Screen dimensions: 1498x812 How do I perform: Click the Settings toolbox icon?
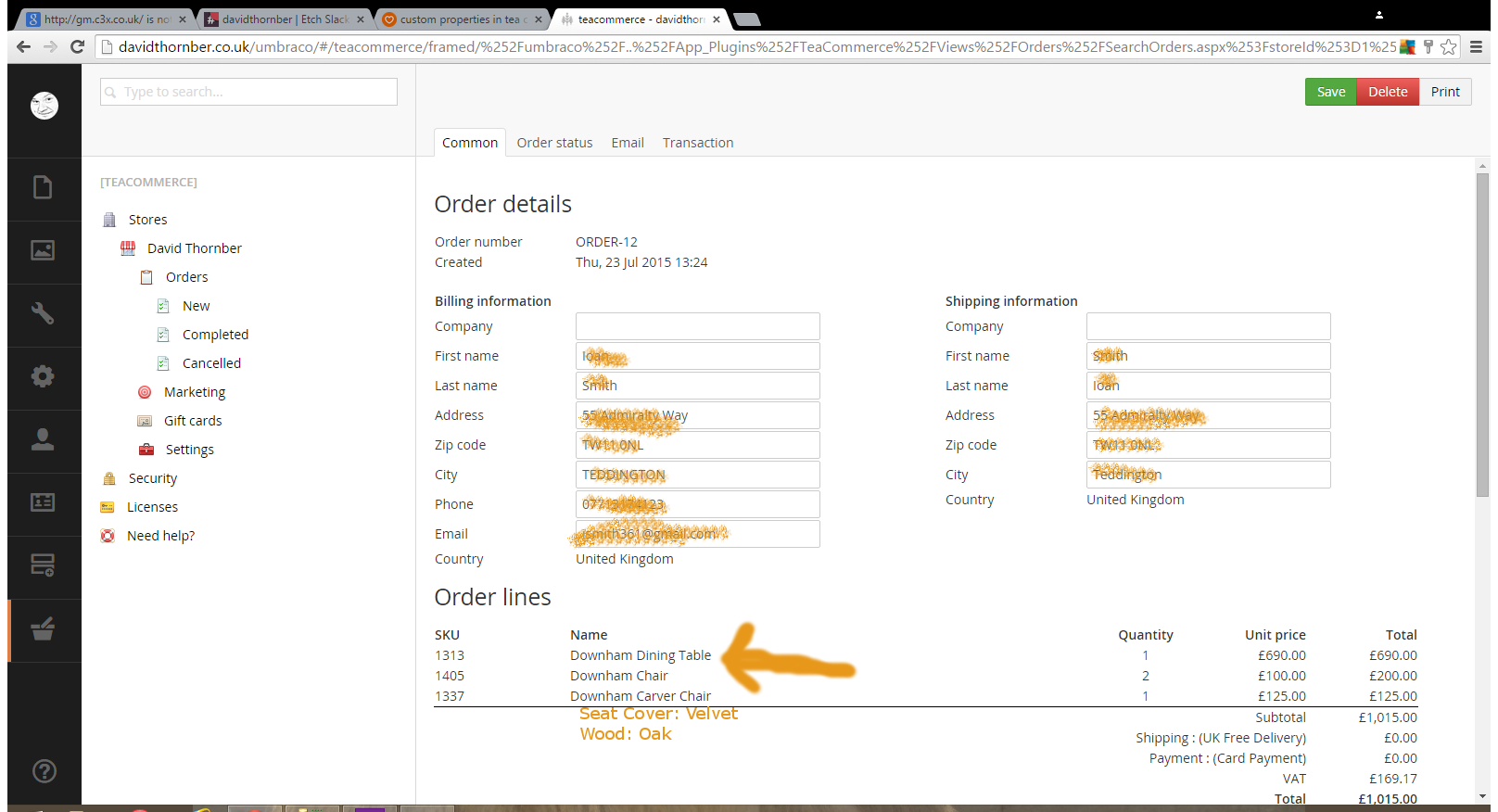coord(146,450)
